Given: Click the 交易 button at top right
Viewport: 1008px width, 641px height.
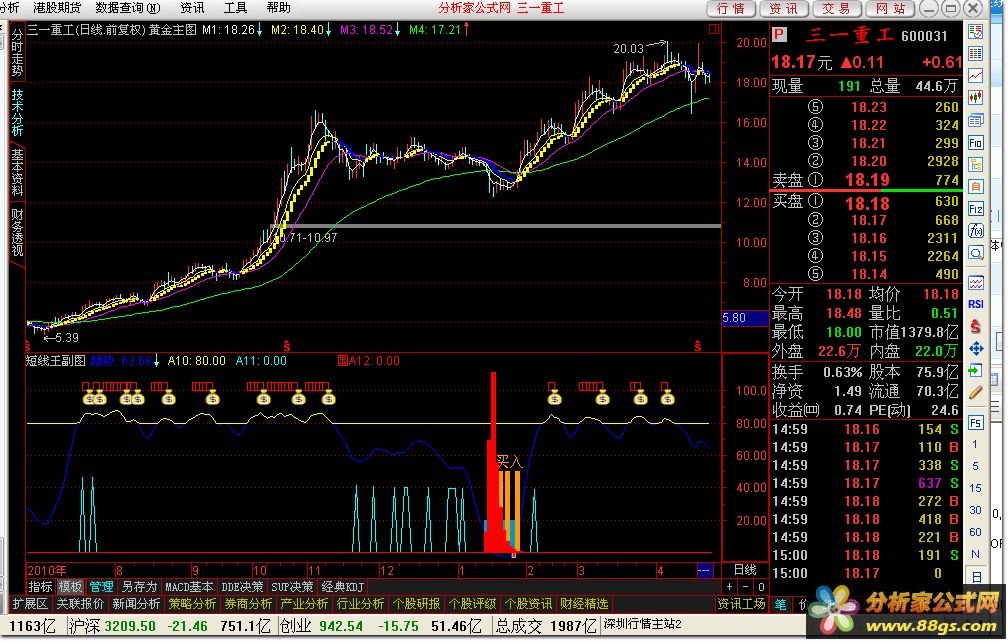Looking at the screenshot, I should [x=836, y=8].
